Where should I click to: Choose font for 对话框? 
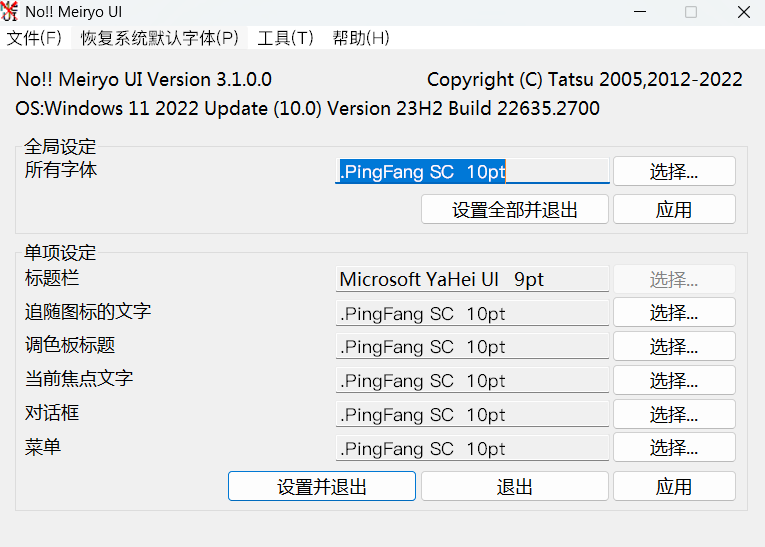tap(673, 414)
